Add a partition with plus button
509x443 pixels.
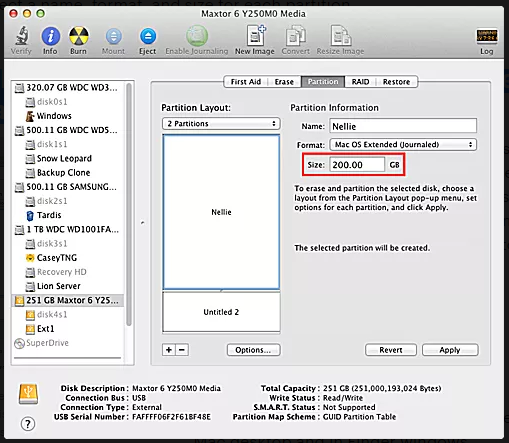point(169,350)
